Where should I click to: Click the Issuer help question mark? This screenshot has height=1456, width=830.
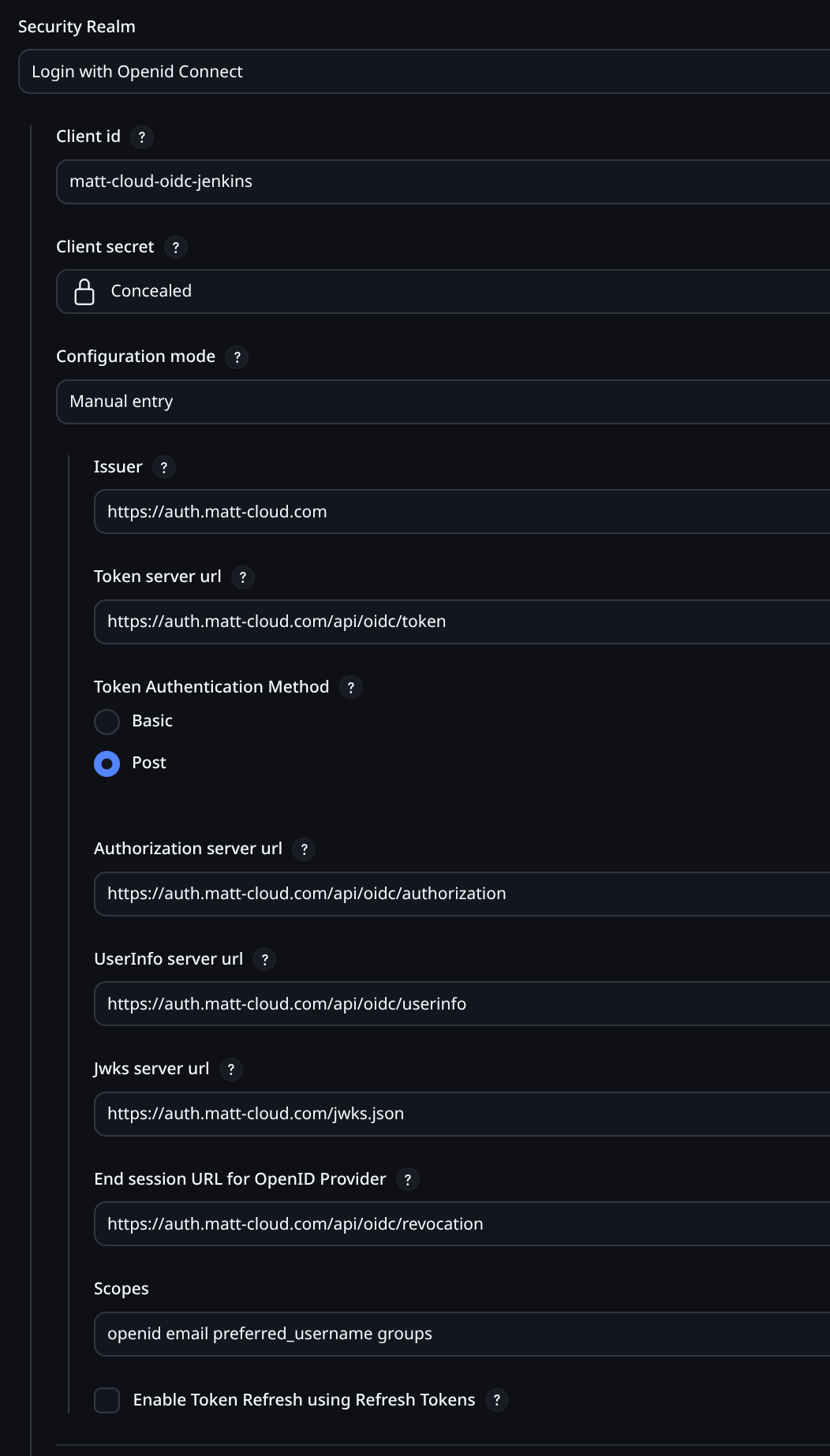163,468
